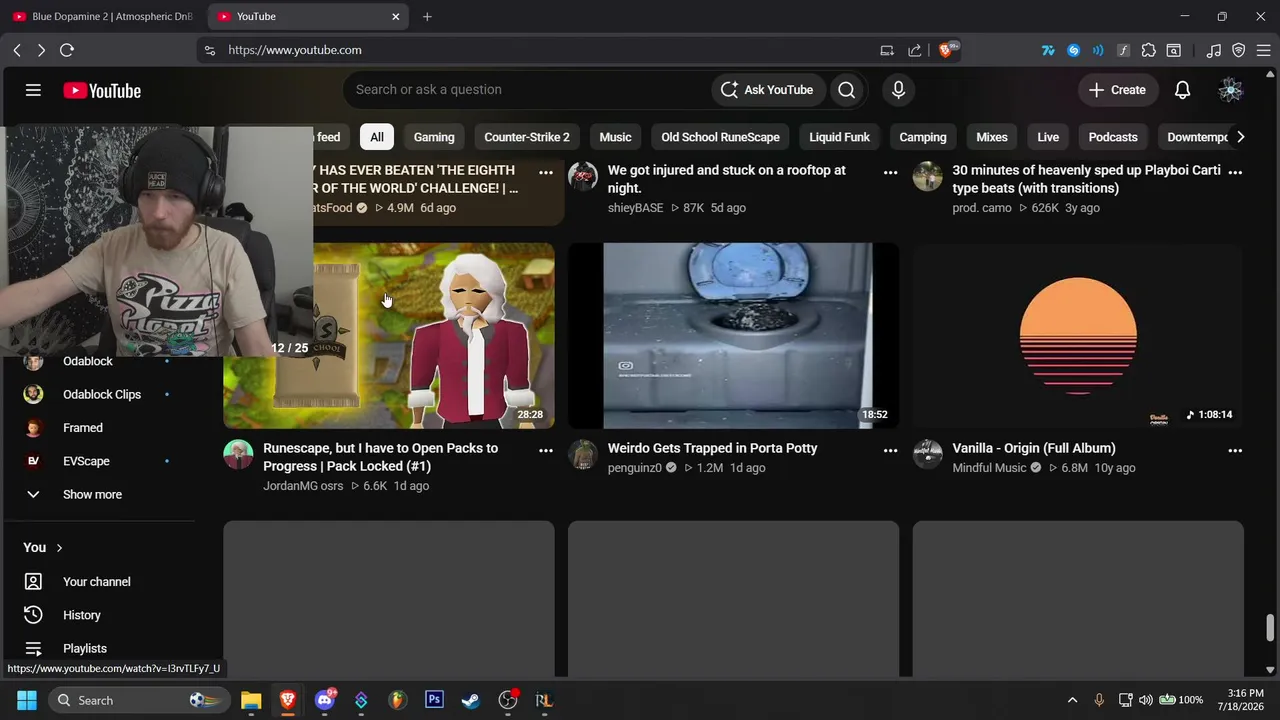Select the Gaming filter chip

[x=434, y=137]
